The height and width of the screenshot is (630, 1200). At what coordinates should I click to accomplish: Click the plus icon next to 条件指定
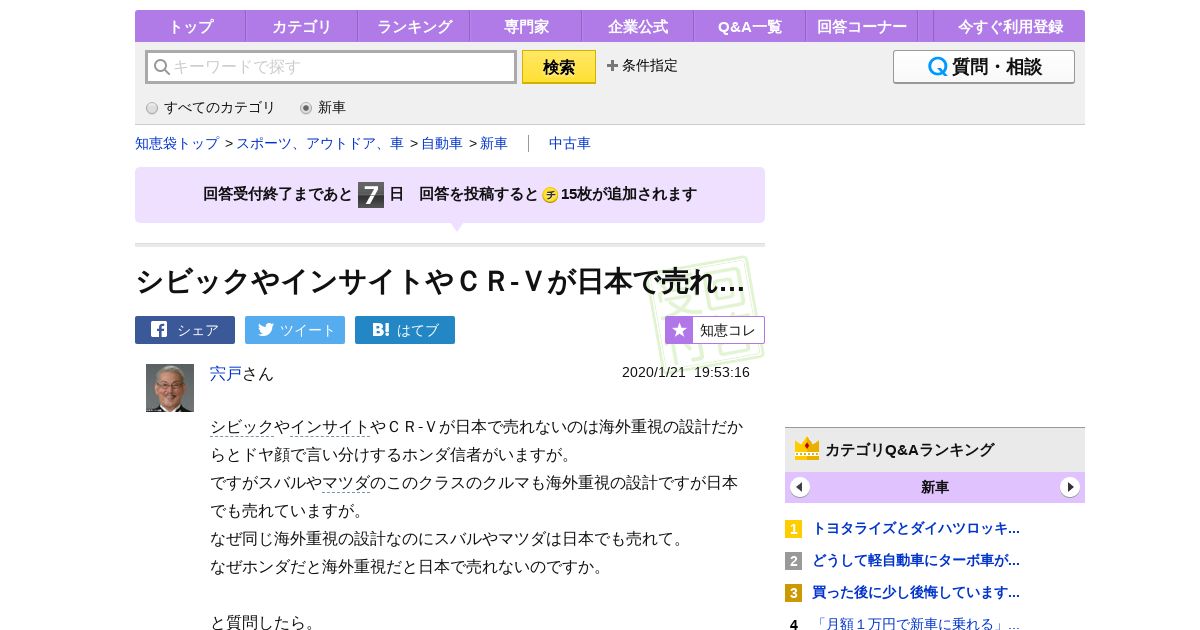coord(612,66)
